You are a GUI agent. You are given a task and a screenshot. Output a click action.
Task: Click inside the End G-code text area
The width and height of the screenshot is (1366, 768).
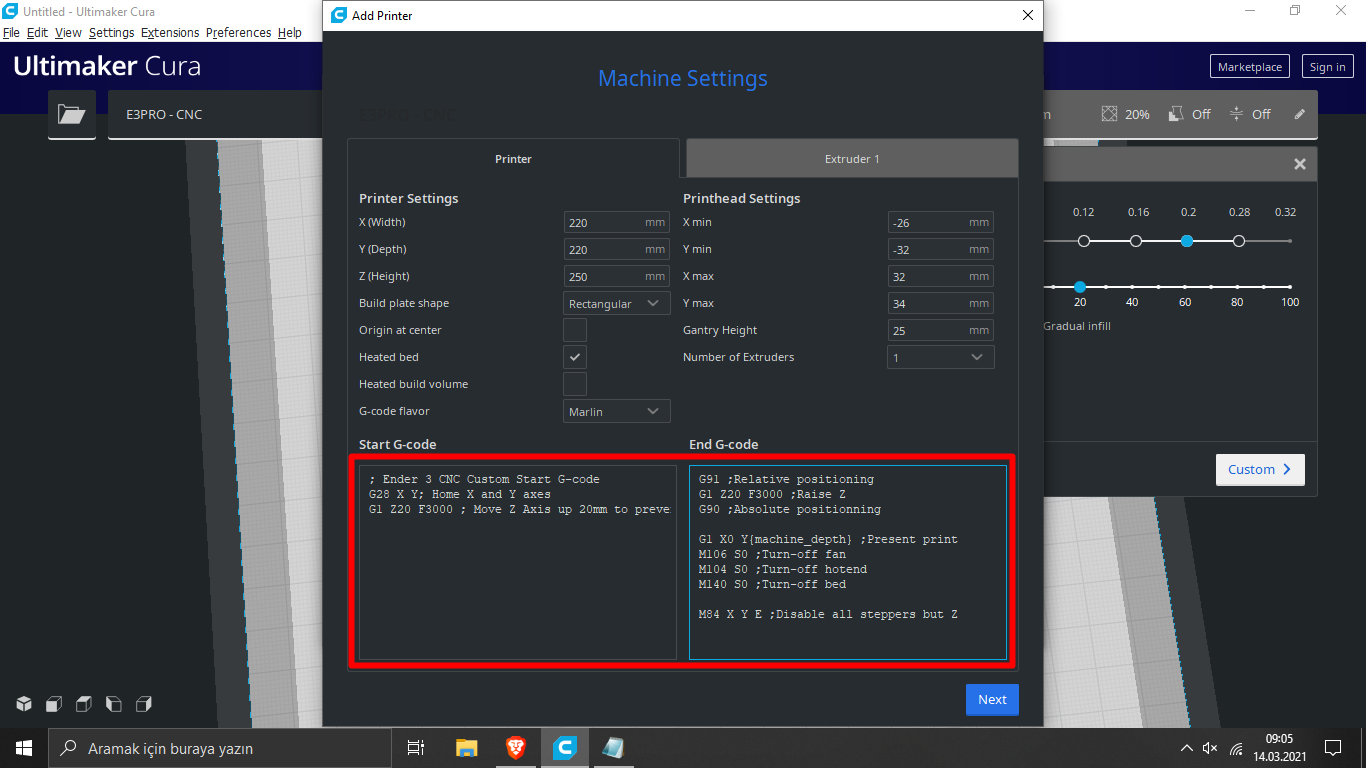(848, 562)
